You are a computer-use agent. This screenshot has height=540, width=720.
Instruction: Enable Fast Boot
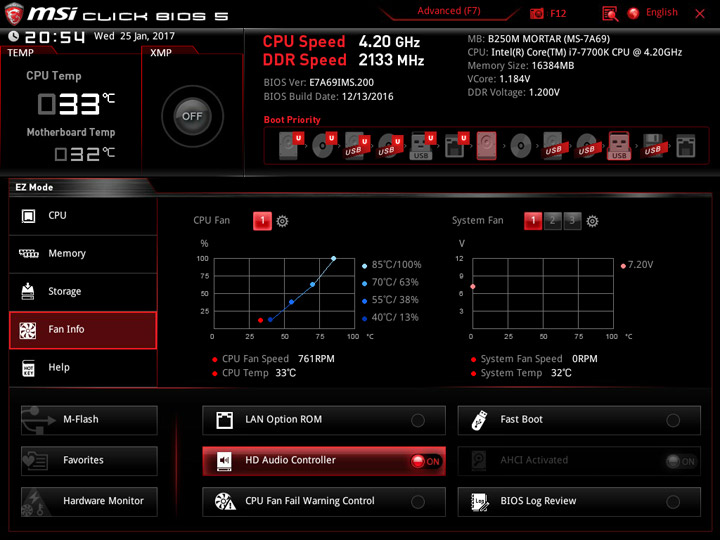(x=579, y=420)
